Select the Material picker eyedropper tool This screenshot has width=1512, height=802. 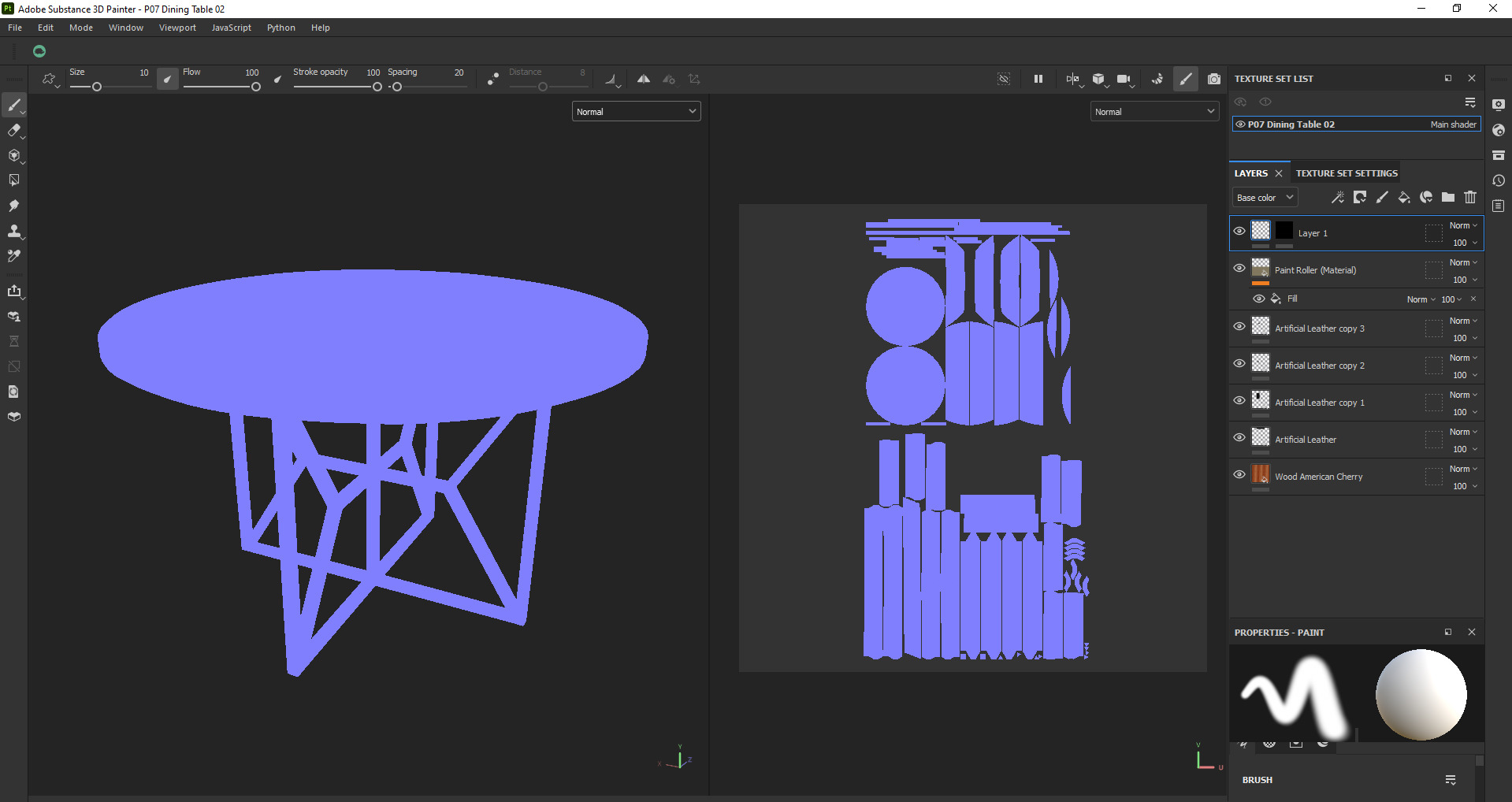(x=14, y=256)
